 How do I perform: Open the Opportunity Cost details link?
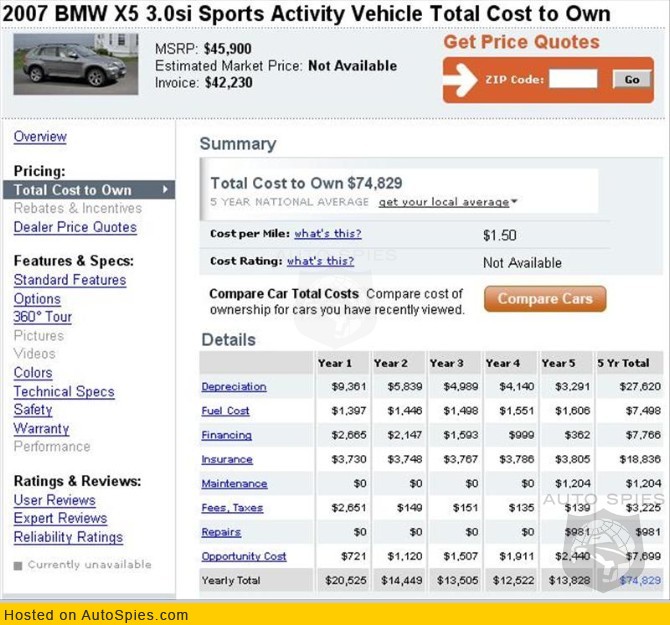point(244,557)
